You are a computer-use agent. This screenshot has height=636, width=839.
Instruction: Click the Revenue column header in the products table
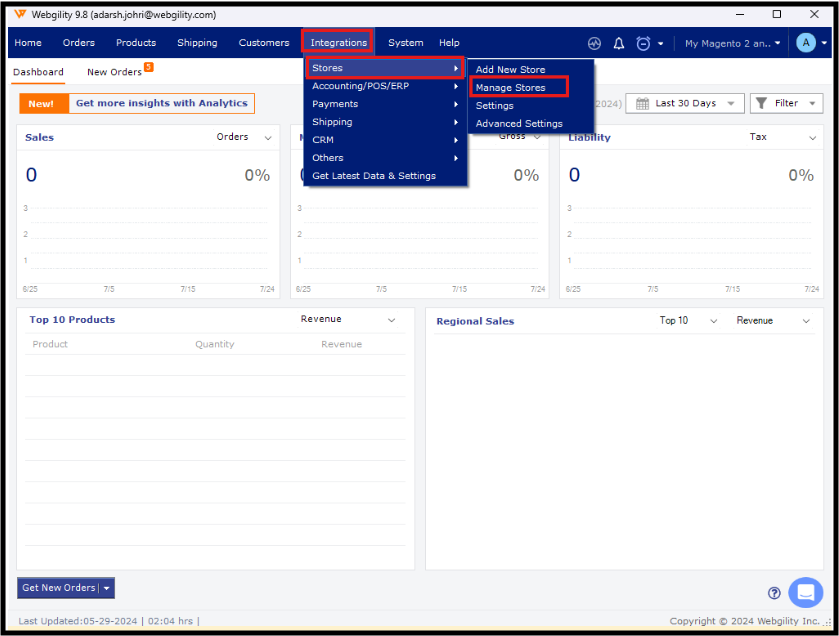[341, 344]
